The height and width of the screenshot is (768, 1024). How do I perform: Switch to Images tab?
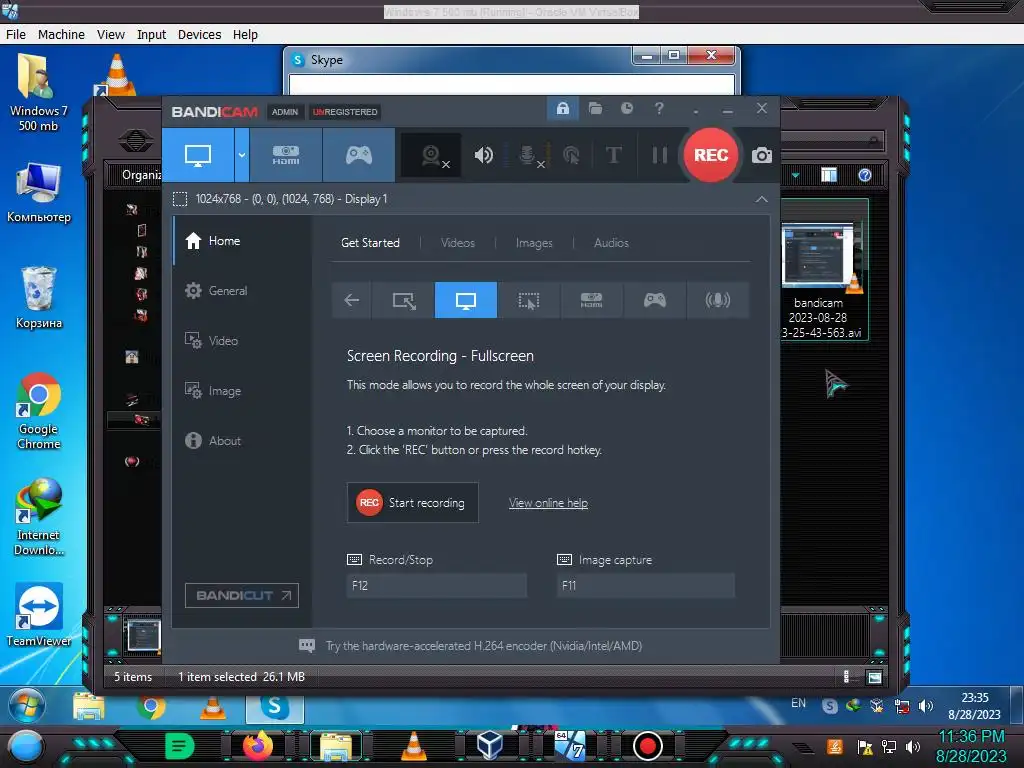coord(534,243)
